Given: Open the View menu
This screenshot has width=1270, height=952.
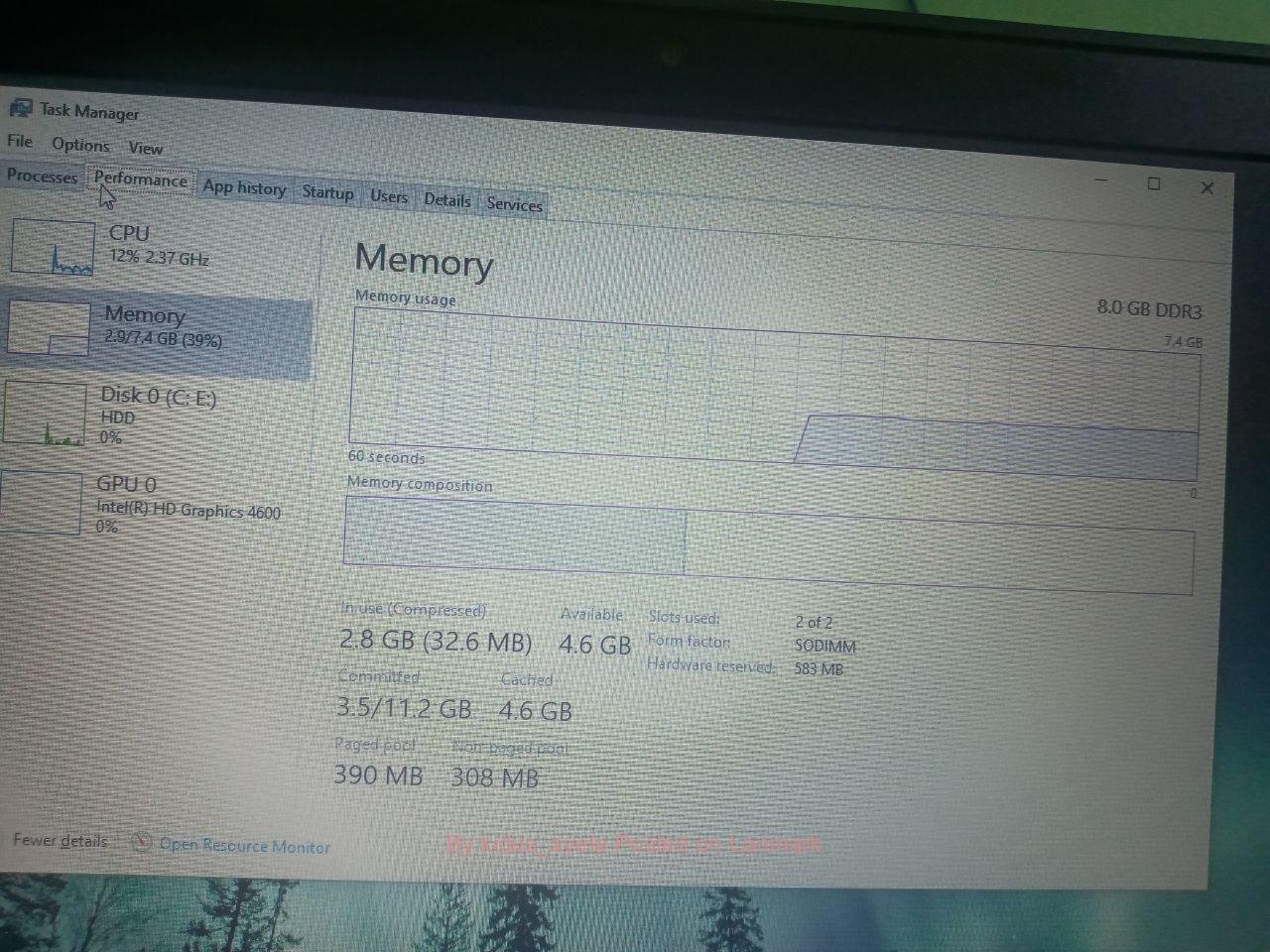Looking at the screenshot, I should click(145, 148).
